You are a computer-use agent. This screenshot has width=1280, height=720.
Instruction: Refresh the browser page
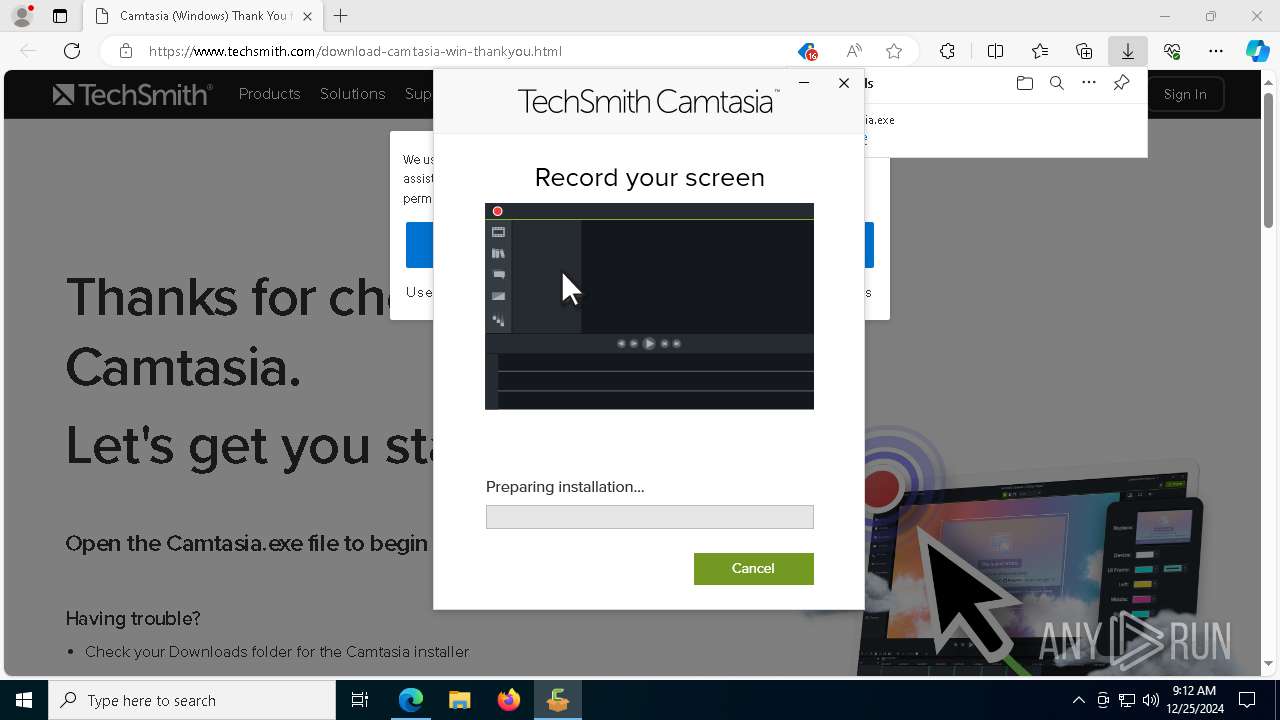click(x=72, y=51)
